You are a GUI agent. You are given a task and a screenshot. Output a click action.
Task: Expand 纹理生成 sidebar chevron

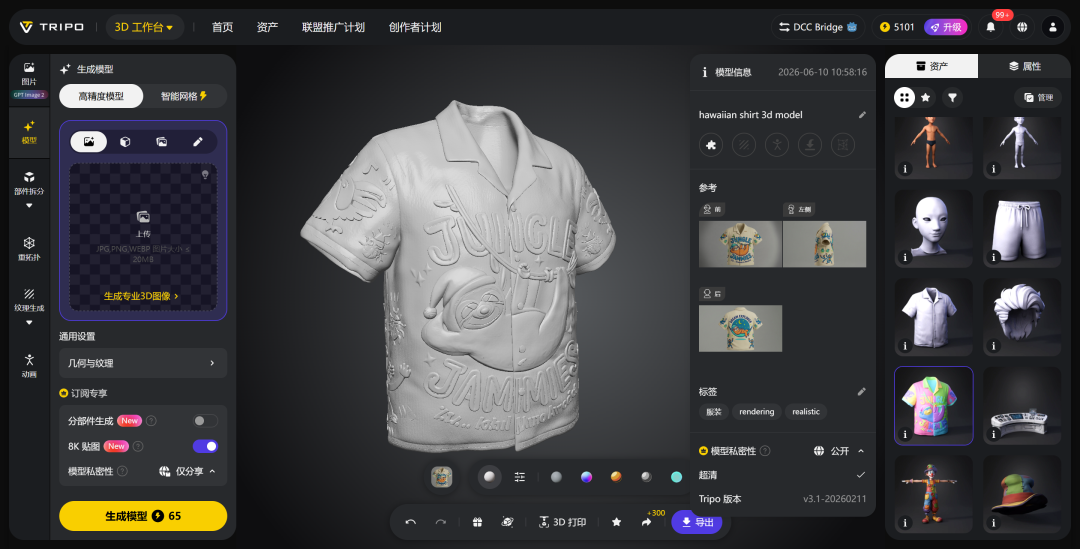click(x=29, y=322)
